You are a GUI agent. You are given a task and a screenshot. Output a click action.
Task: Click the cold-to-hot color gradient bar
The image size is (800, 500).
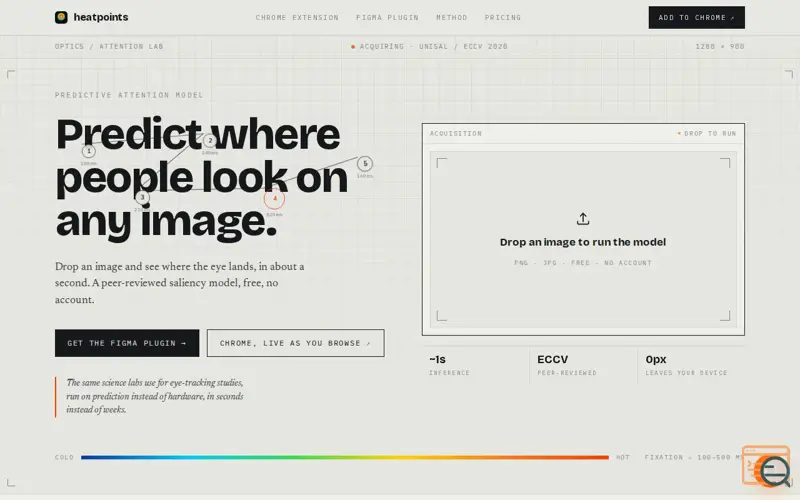pos(345,457)
